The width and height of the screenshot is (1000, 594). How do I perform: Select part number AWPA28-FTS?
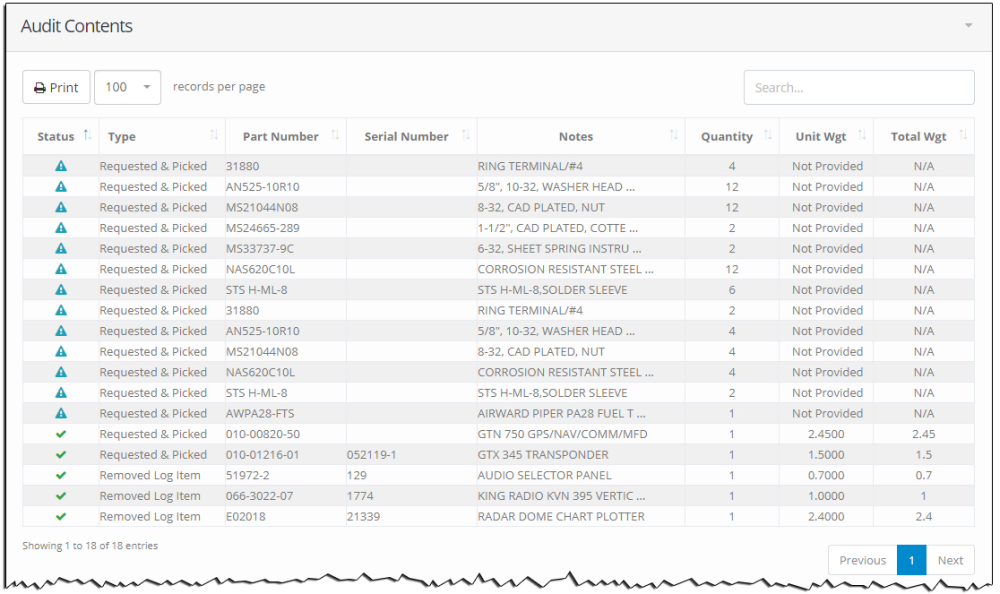[260, 413]
